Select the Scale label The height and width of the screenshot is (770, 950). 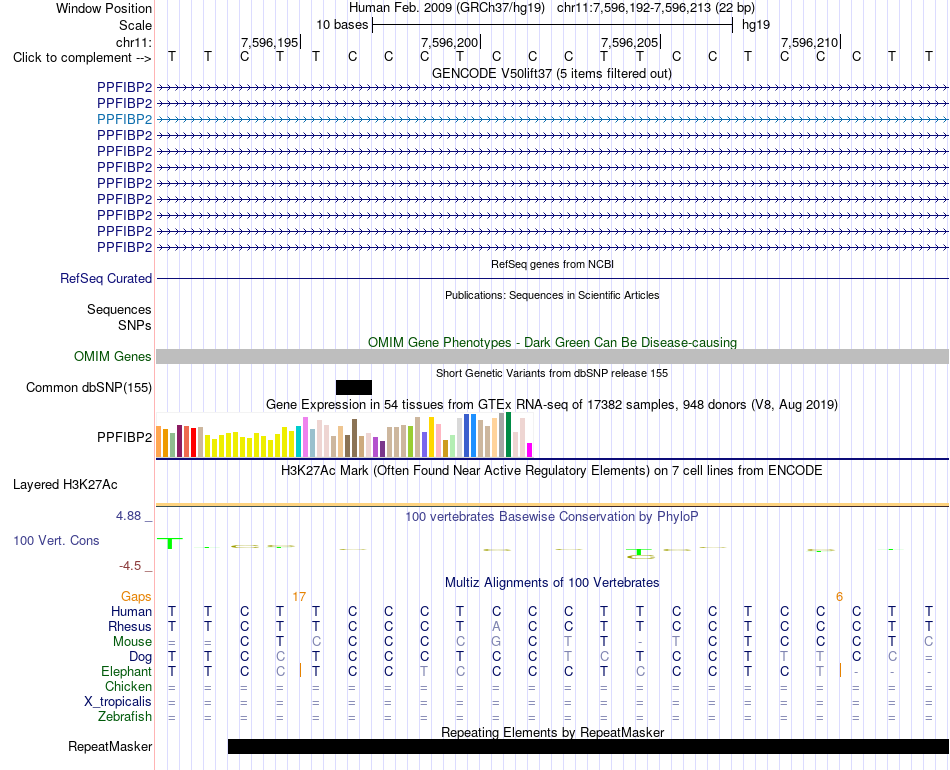[135, 25]
